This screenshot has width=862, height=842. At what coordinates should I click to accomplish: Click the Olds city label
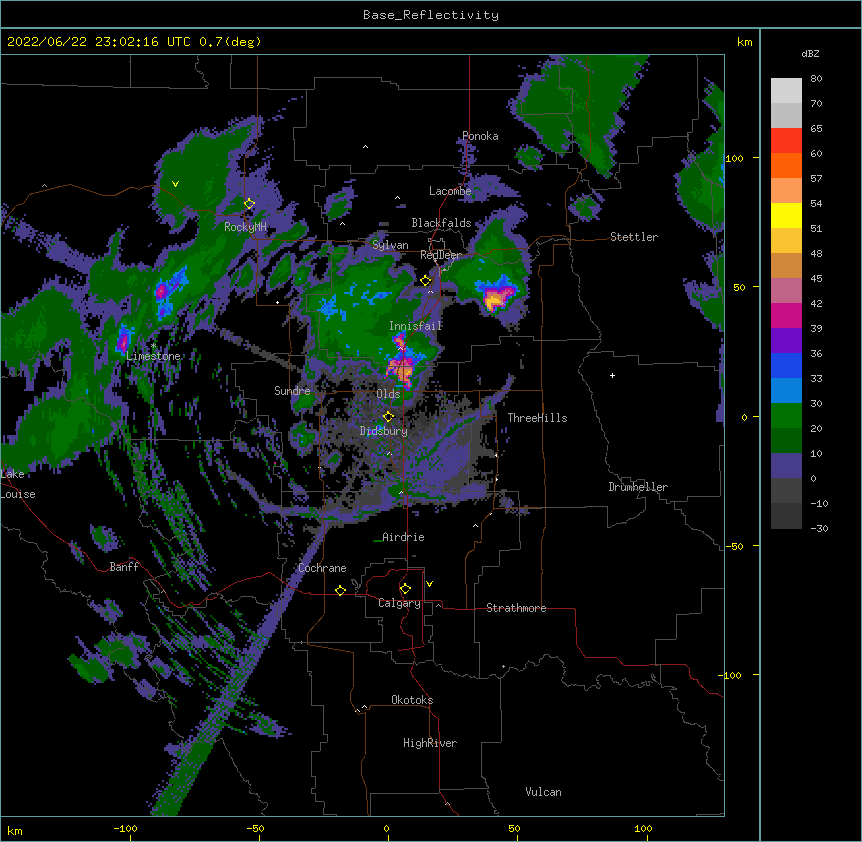388,394
